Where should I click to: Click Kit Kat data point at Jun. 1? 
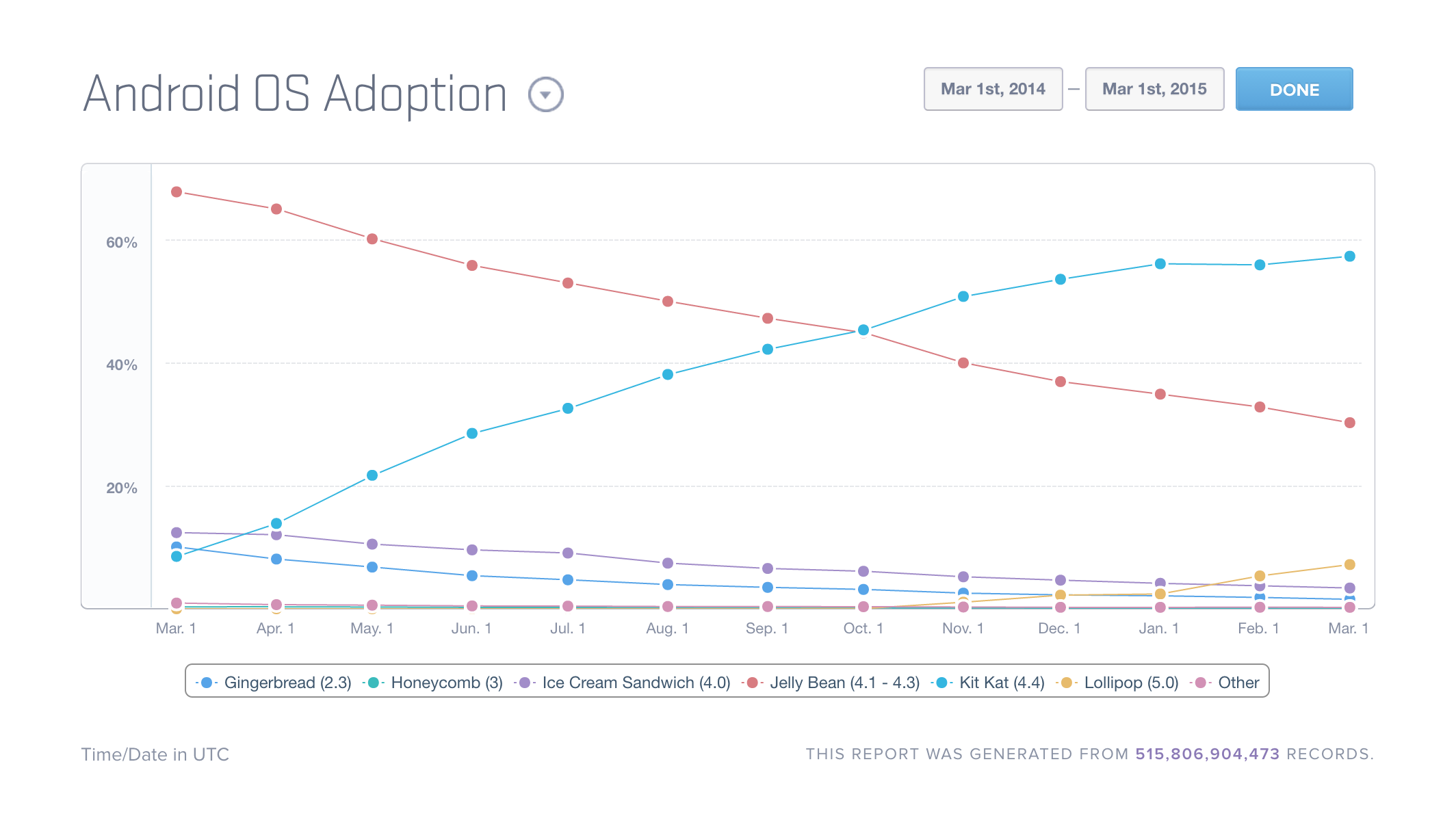point(472,433)
